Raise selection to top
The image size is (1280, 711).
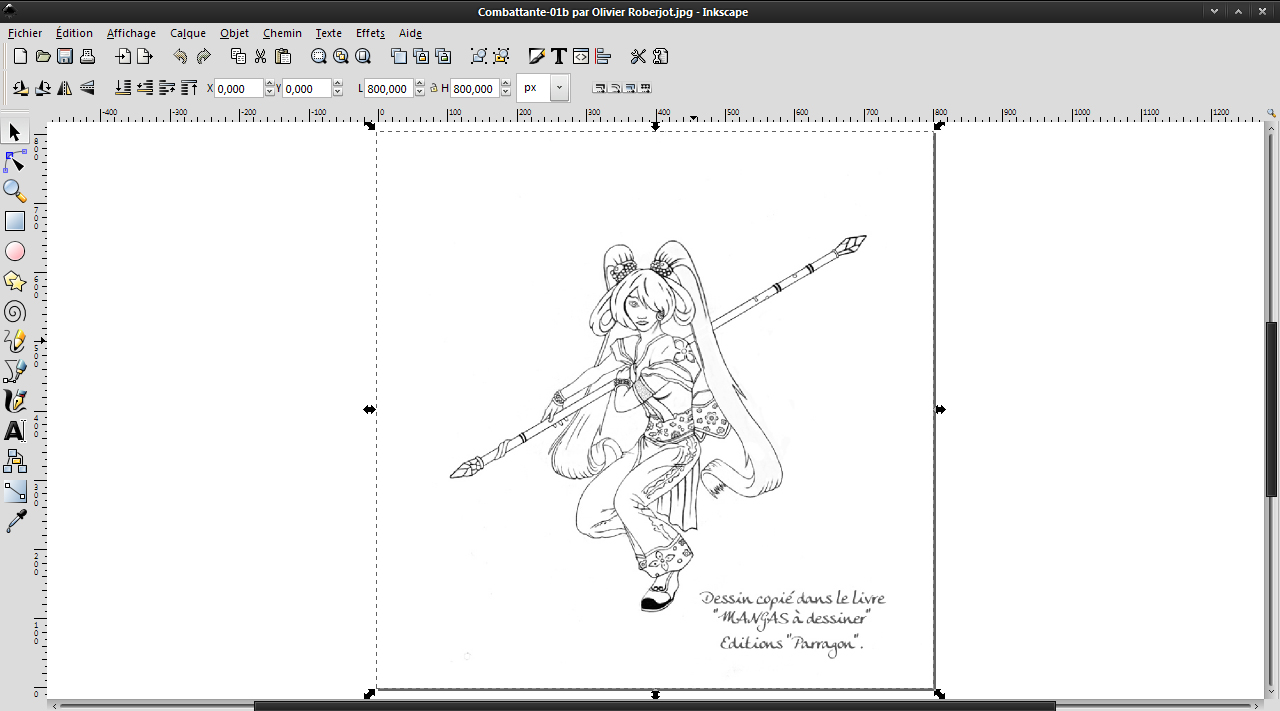point(190,88)
